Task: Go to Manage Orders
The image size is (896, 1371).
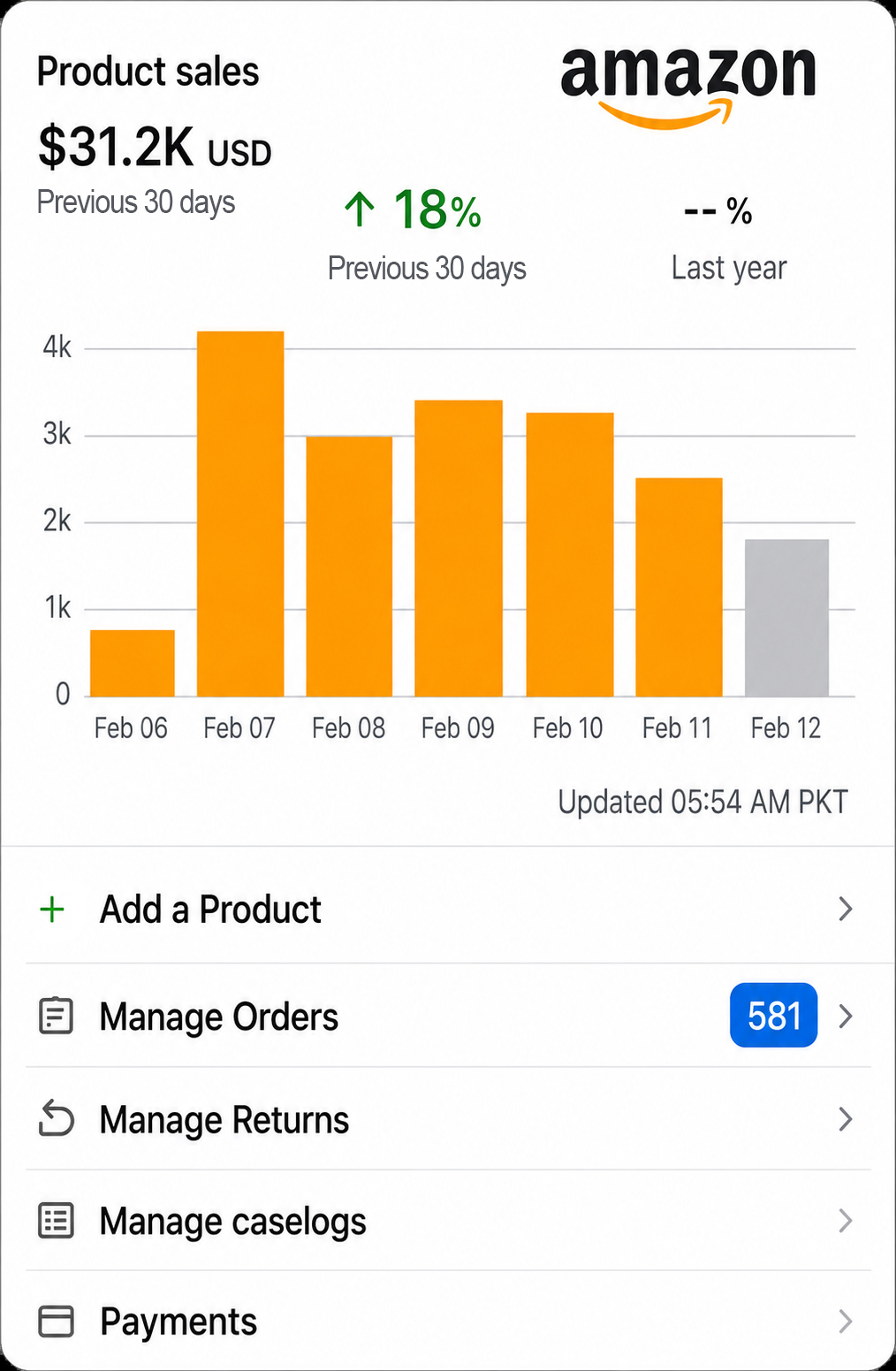Action: 448,1016
